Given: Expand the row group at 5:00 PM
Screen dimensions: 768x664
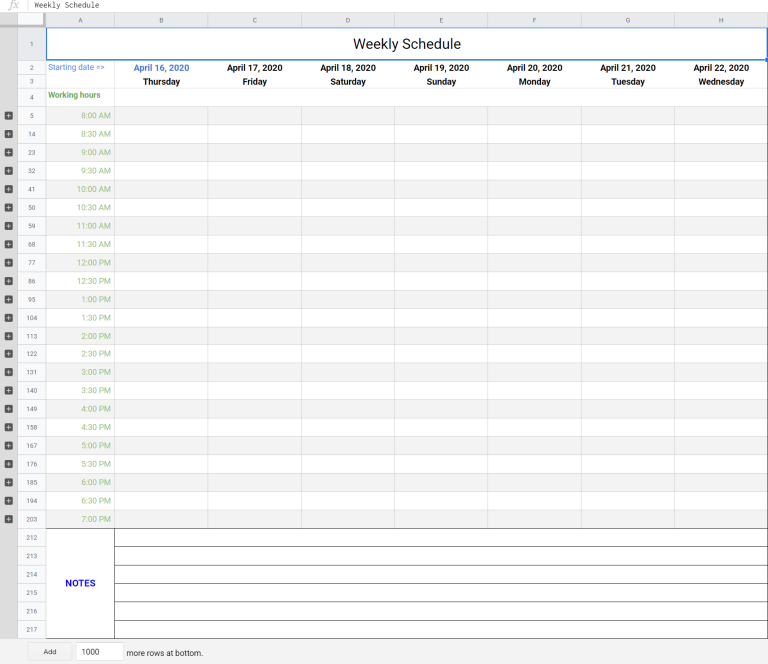Looking at the screenshot, I should point(9,446).
